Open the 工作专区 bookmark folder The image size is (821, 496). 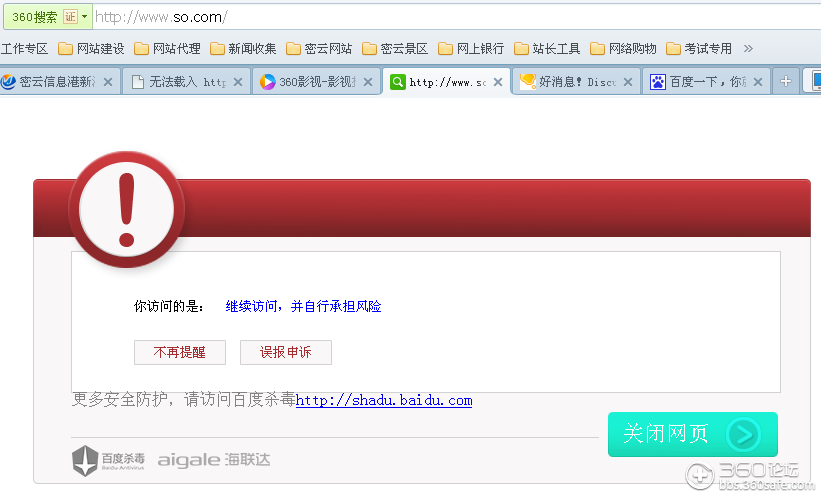(x=24, y=49)
